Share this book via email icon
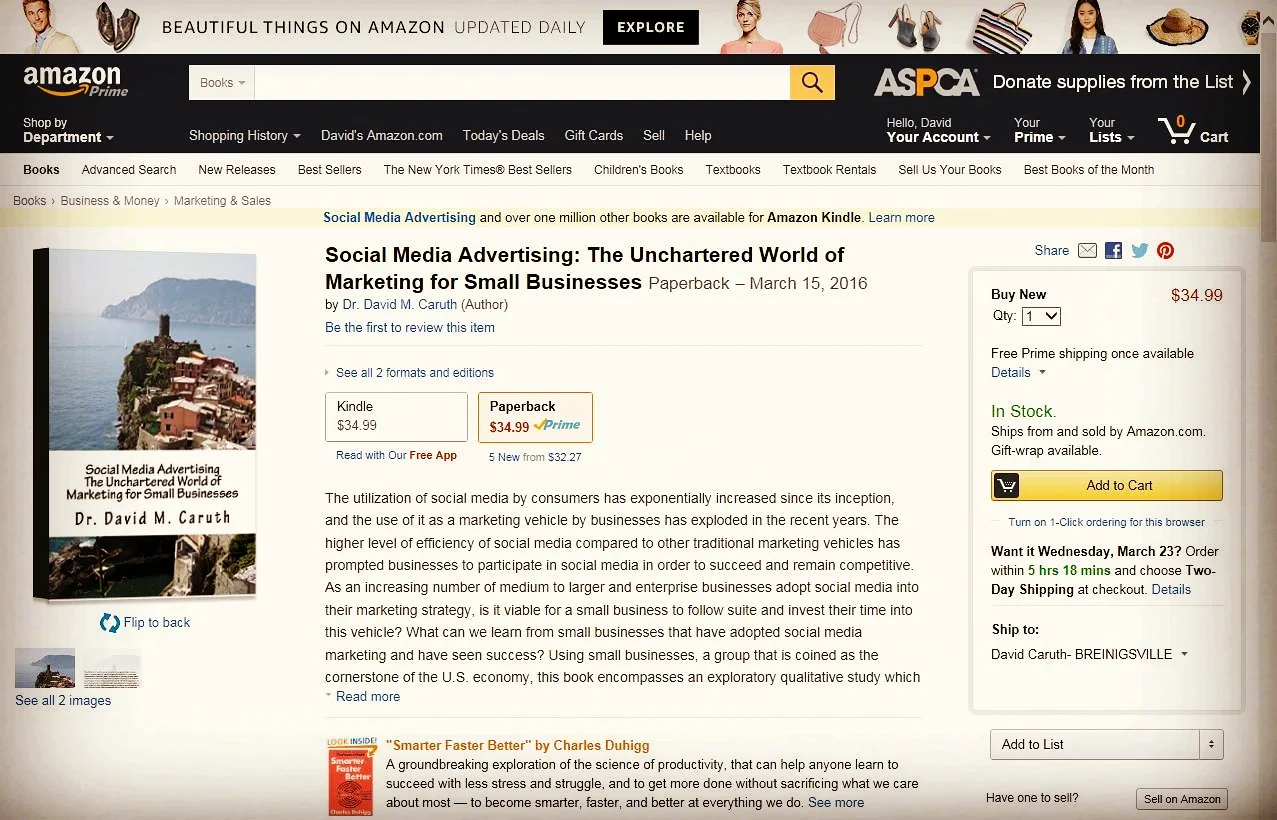The width and height of the screenshot is (1277, 820). tap(1088, 250)
